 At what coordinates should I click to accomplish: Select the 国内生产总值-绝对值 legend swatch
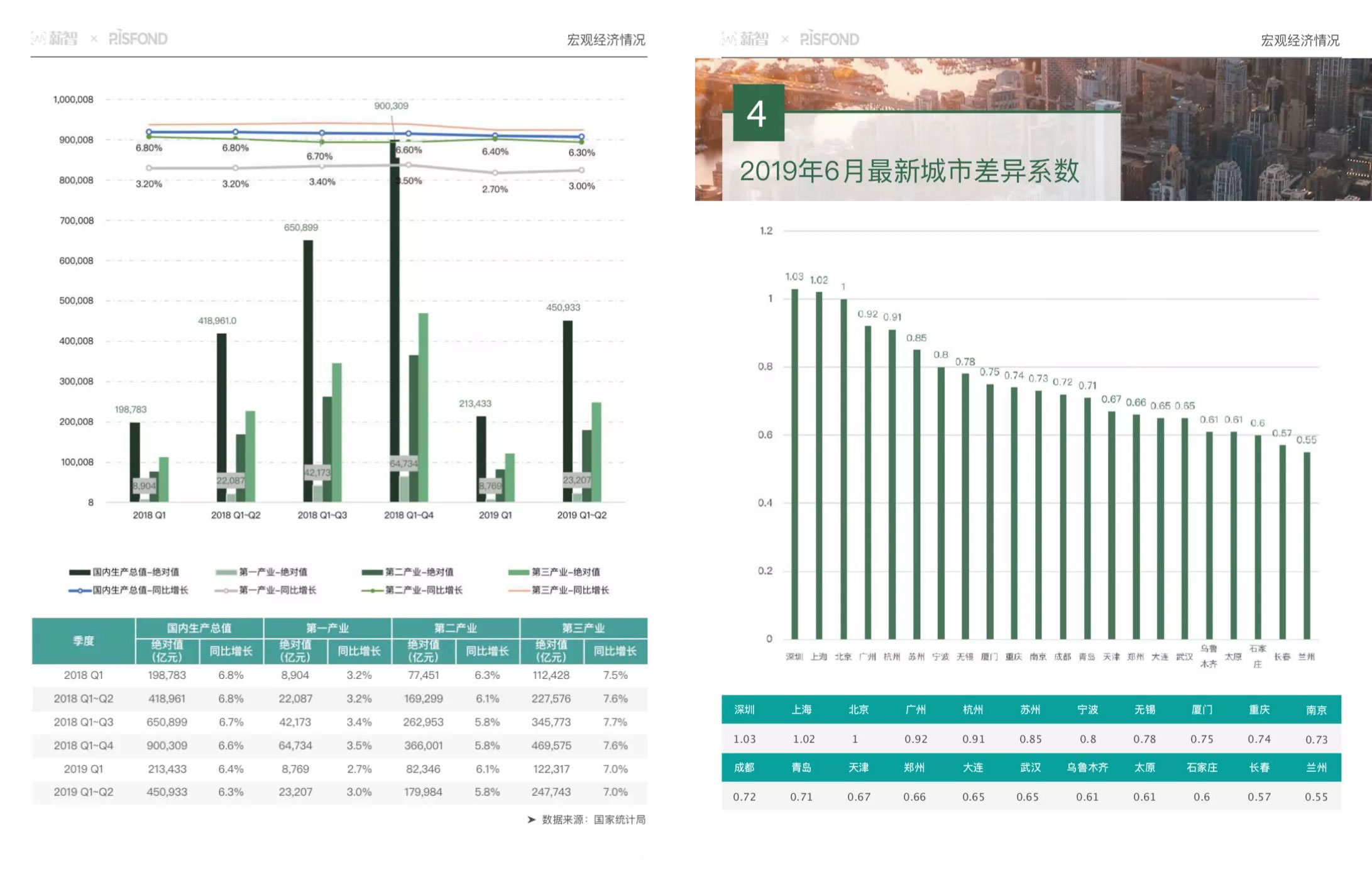pyautogui.click(x=80, y=572)
